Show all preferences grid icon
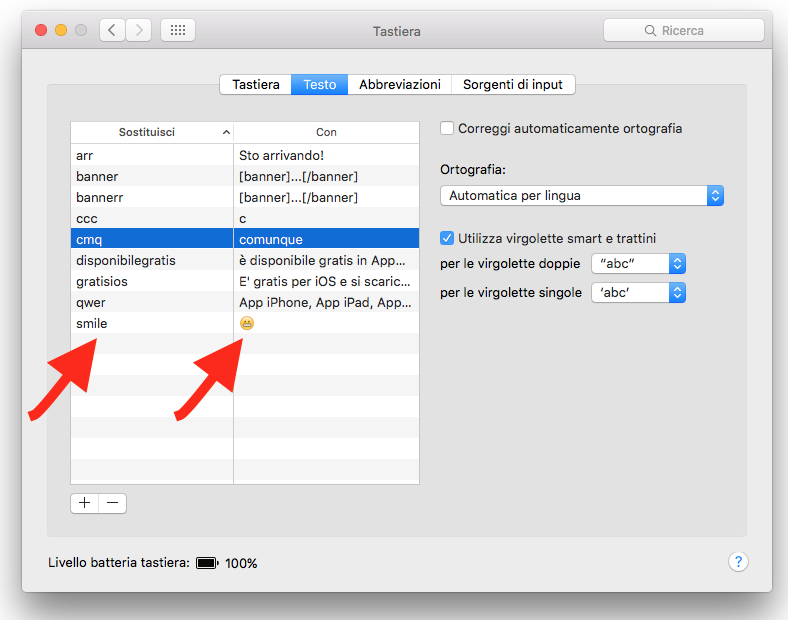Viewport: 788px width, 620px height. tap(178, 31)
